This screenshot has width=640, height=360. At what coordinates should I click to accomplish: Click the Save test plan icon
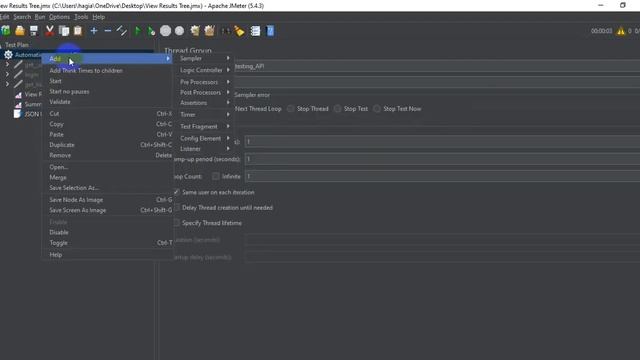point(34,31)
